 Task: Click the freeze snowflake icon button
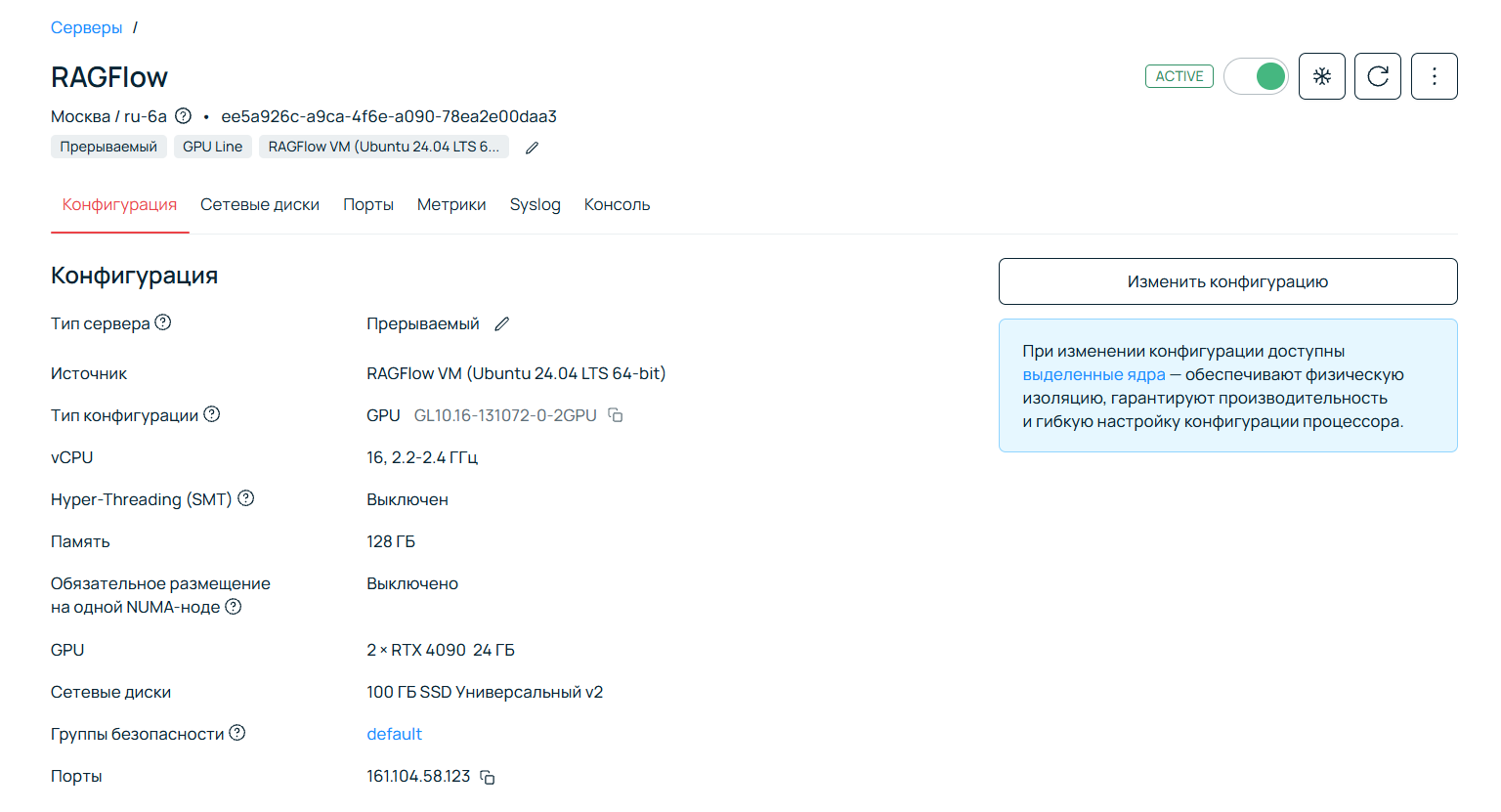1322,76
